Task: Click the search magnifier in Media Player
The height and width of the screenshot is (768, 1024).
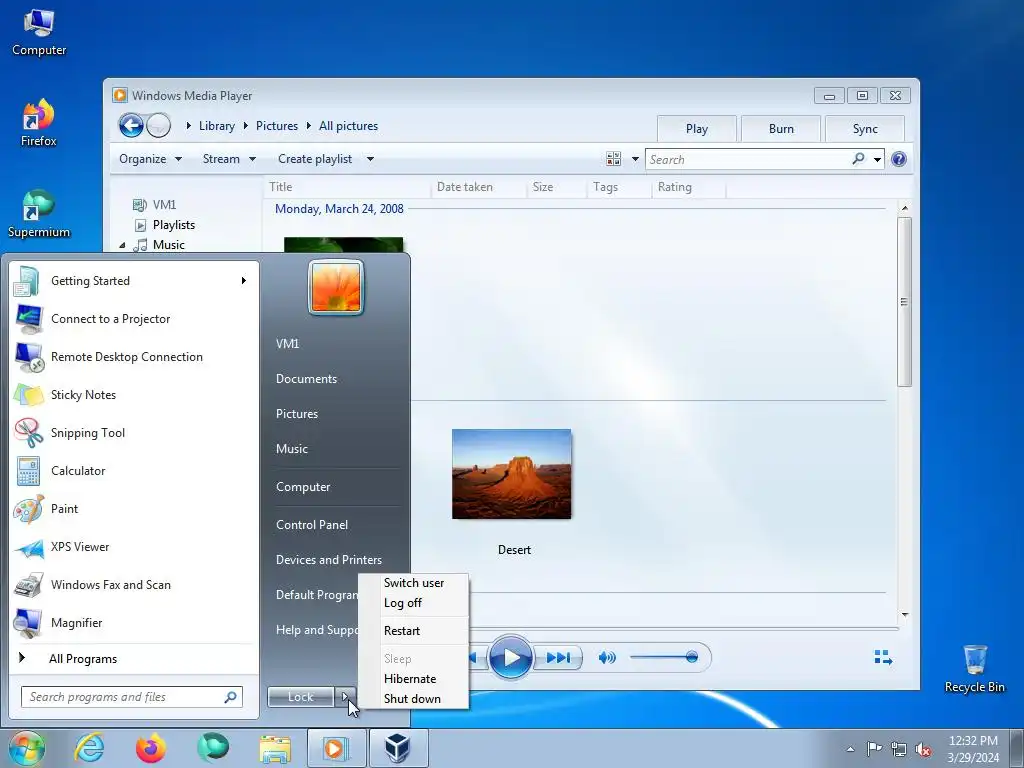Action: click(x=858, y=159)
